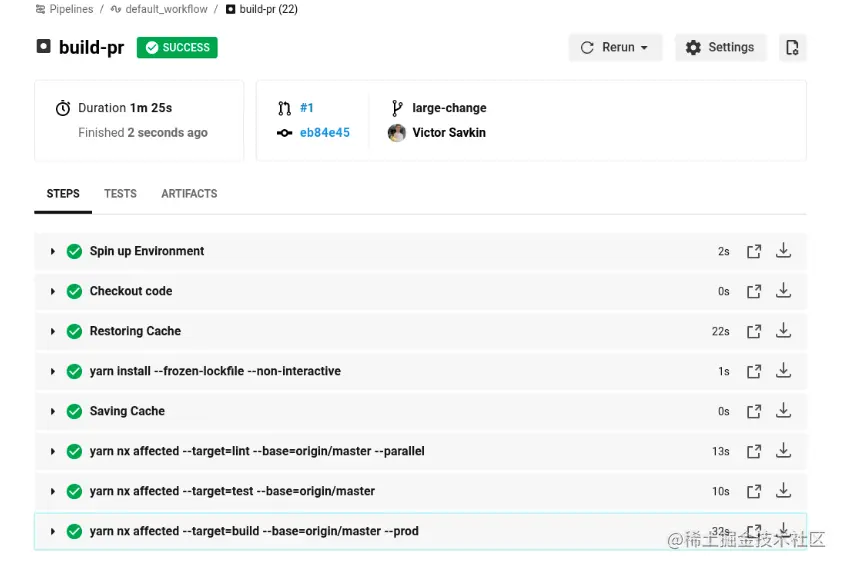
Task: Open pull request #1 link
Action: (x=306, y=108)
